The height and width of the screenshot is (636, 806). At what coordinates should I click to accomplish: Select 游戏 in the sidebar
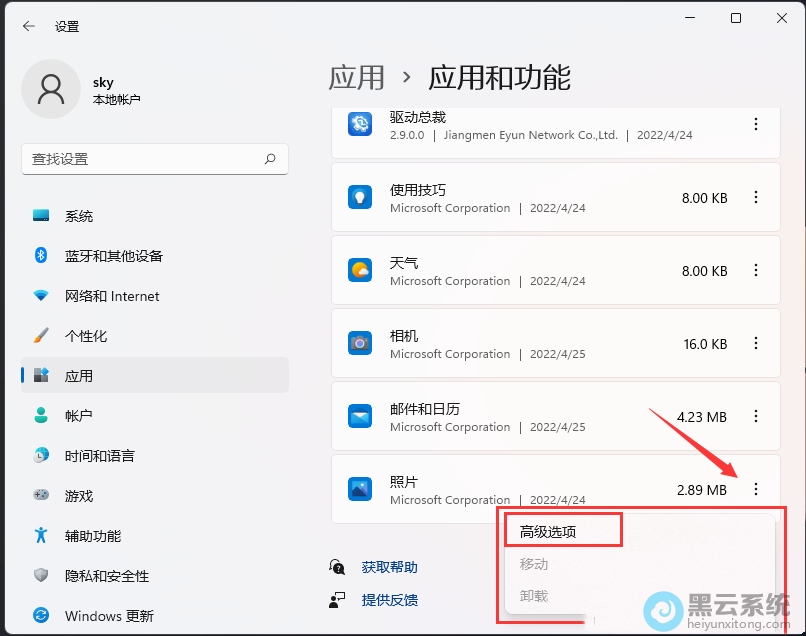78,496
